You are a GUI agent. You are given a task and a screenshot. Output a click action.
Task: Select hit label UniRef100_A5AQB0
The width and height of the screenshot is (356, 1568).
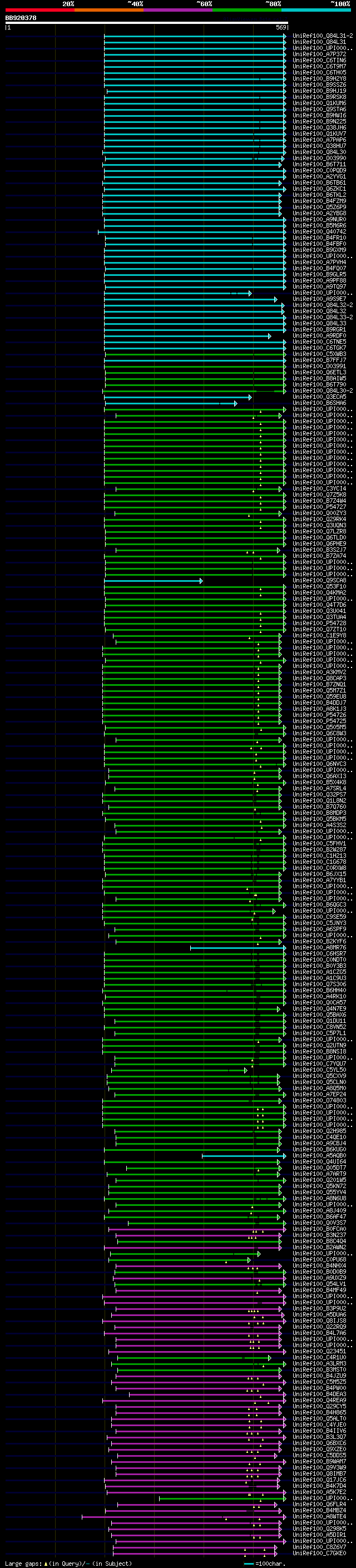319,1156
